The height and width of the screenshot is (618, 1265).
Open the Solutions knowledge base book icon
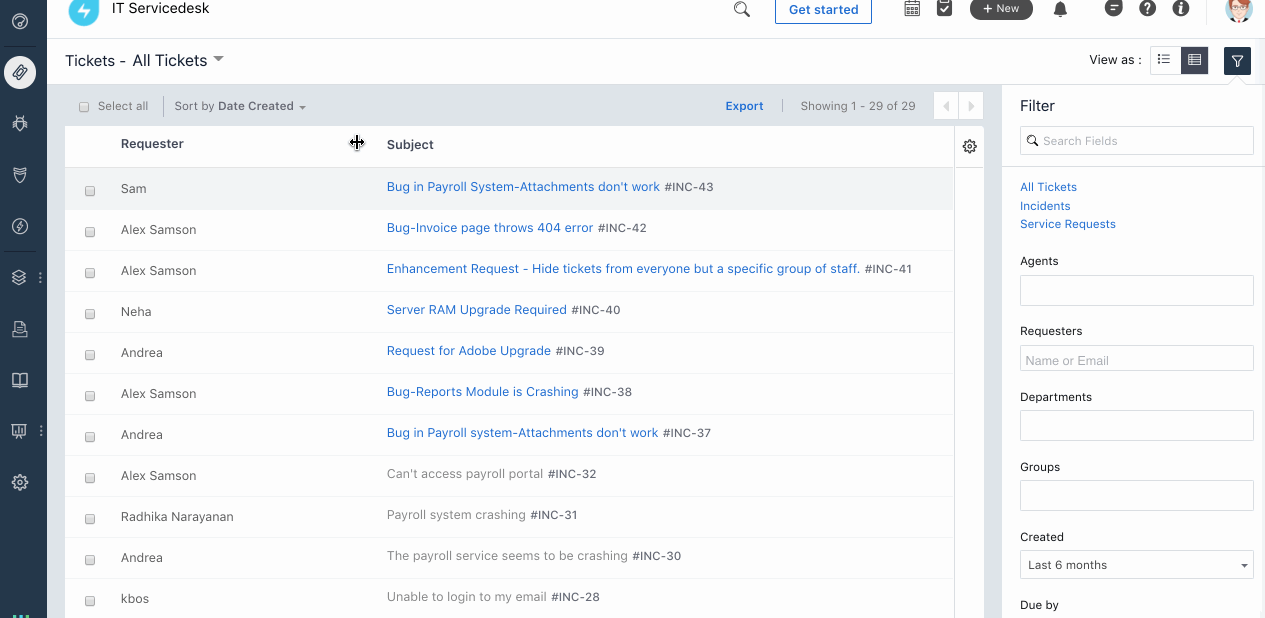tap(20, 379)
